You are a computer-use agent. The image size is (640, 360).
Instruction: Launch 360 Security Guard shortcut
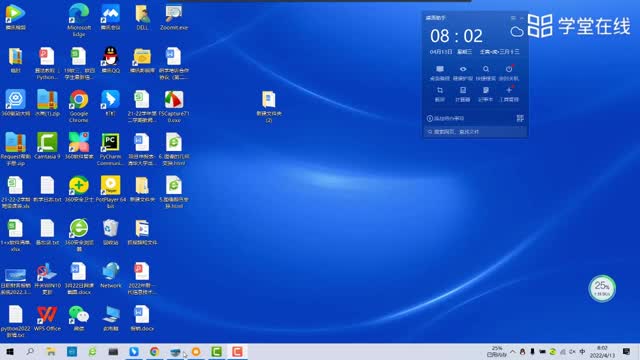click(79, 189)
